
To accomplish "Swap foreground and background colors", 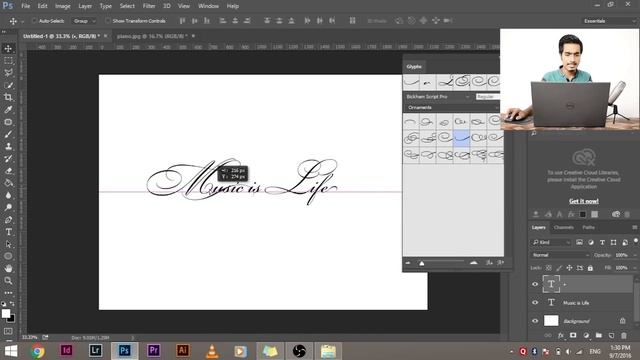I will click(x=12, y=304).
